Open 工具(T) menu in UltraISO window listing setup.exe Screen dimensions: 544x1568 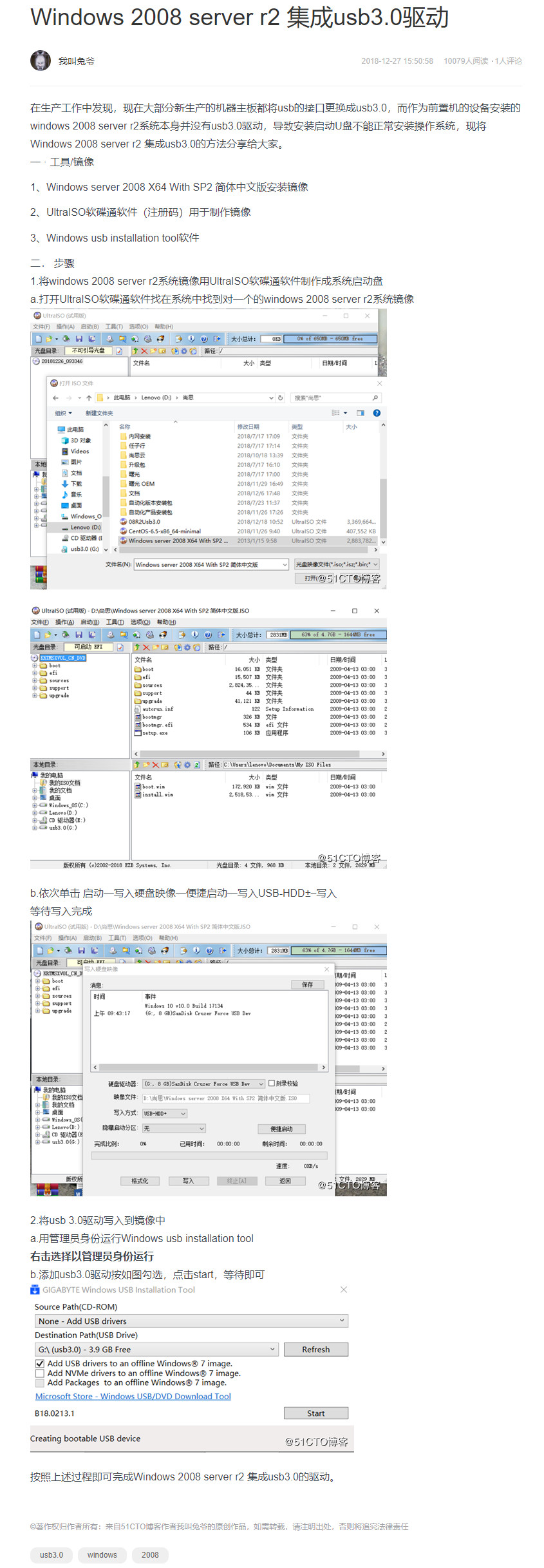115,622
